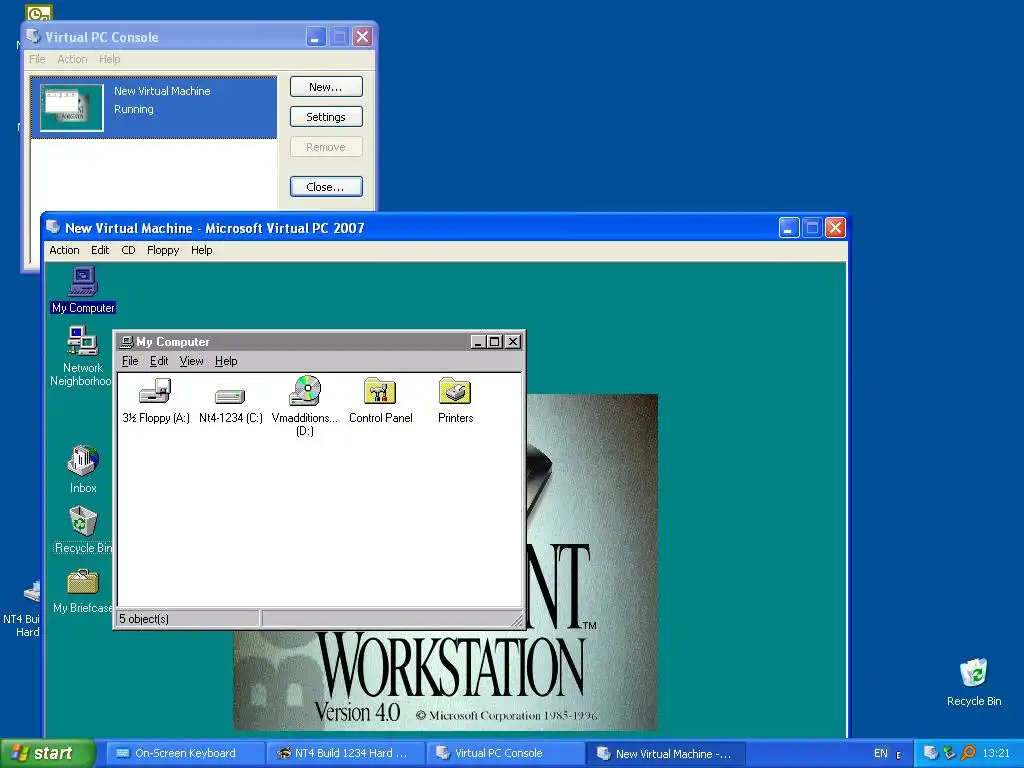Viewport: 1024px width, 768px height.
Task: Click the My Computer window title bar icon
Action: click(x=127, y=342)
